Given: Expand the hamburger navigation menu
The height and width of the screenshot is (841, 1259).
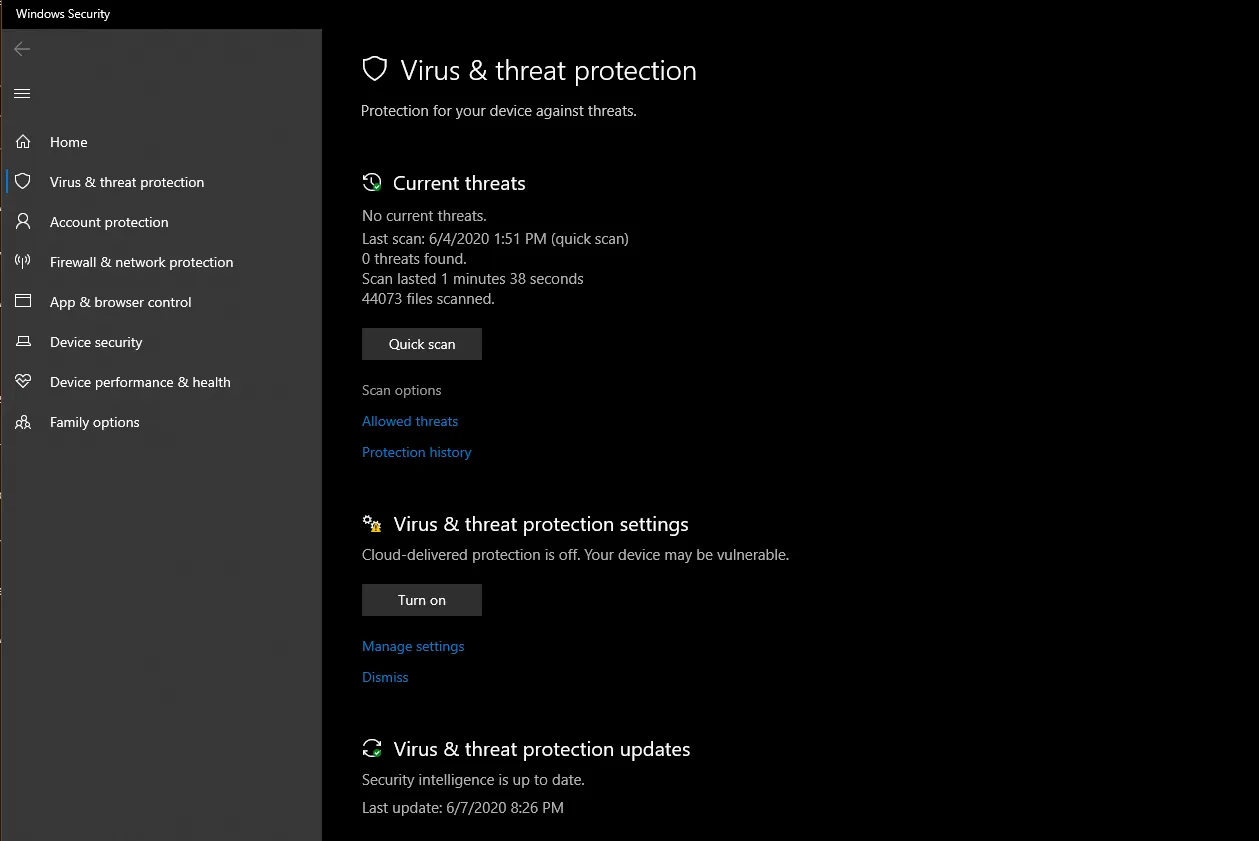Looking at the screenshot, I should 22,94.
